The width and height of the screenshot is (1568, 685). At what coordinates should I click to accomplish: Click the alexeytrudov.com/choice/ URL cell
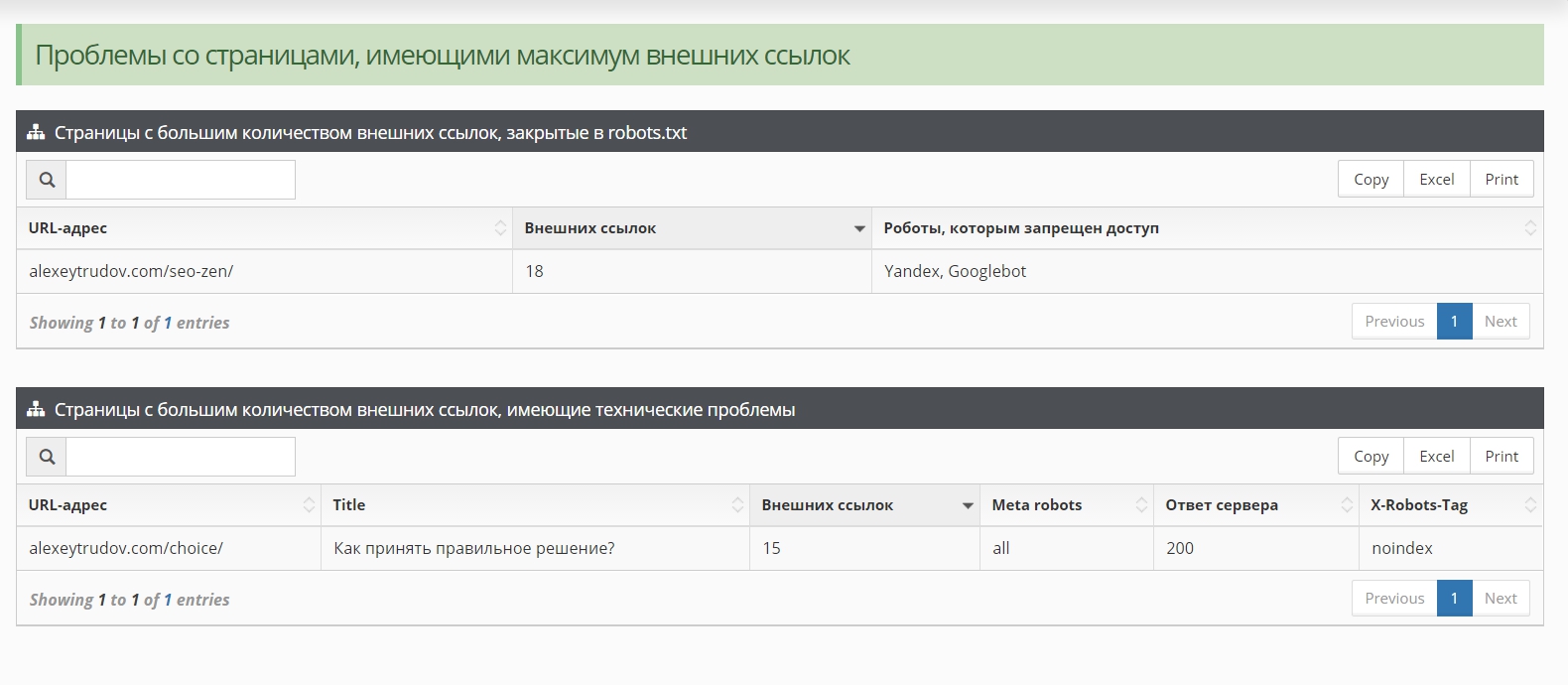pos(126,548)
